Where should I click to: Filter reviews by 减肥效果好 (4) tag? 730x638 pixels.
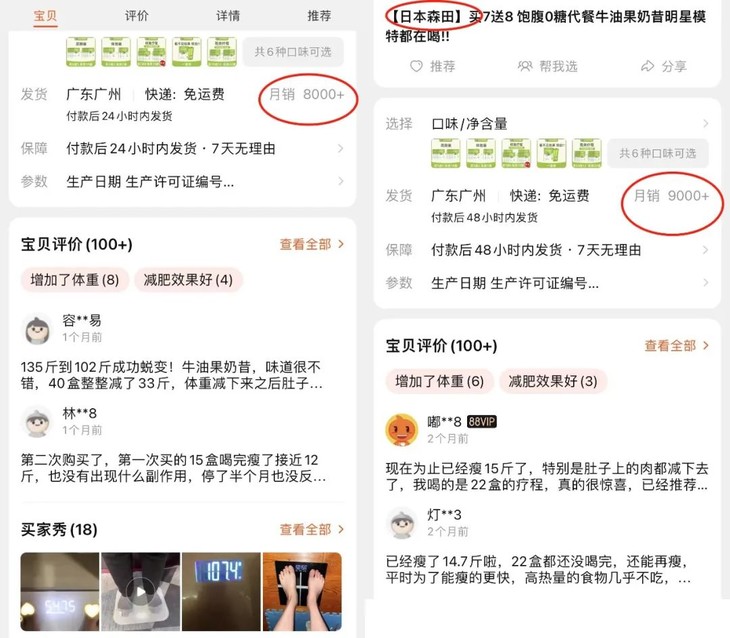point(188,280)
